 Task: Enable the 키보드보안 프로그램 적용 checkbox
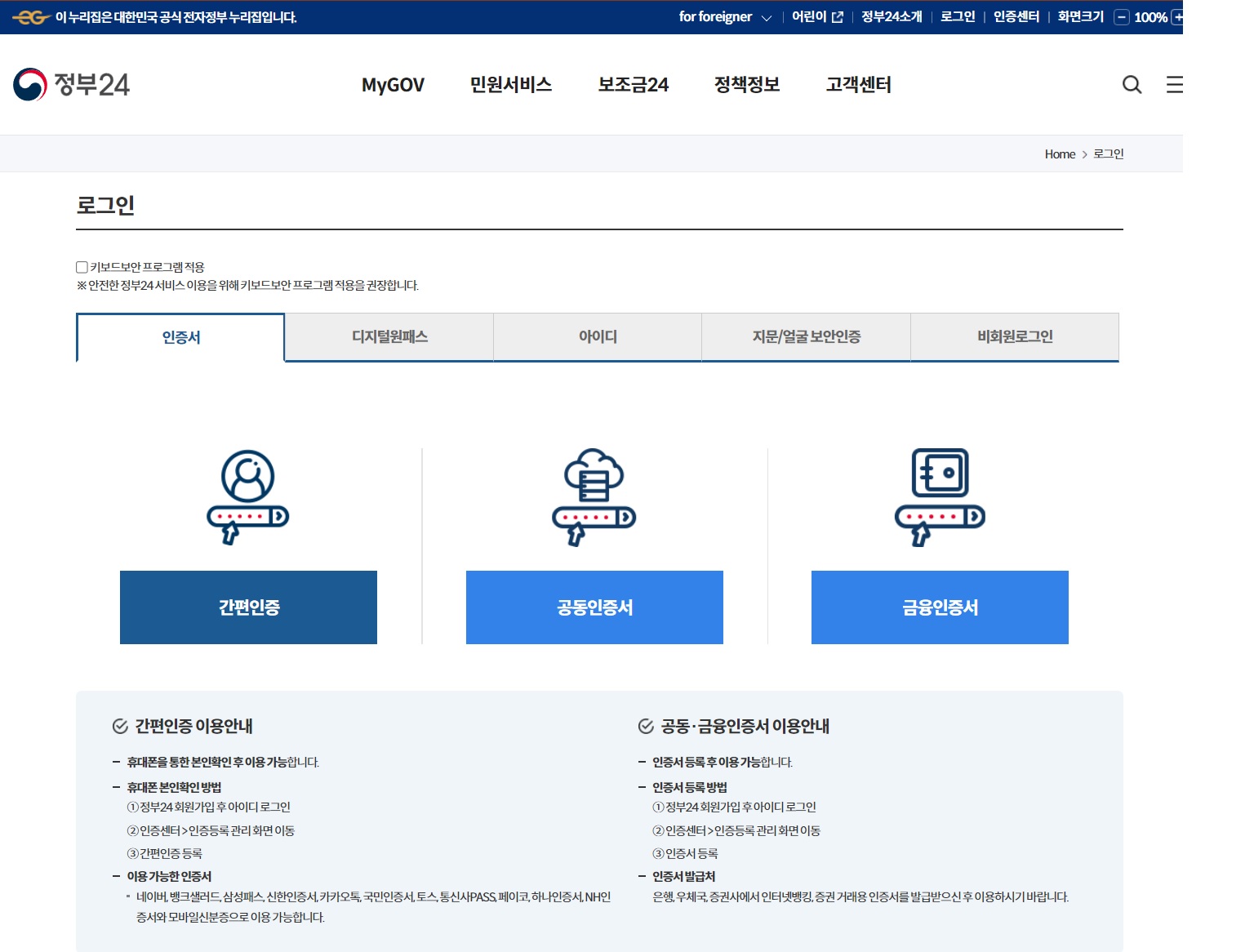click(81, 266)
